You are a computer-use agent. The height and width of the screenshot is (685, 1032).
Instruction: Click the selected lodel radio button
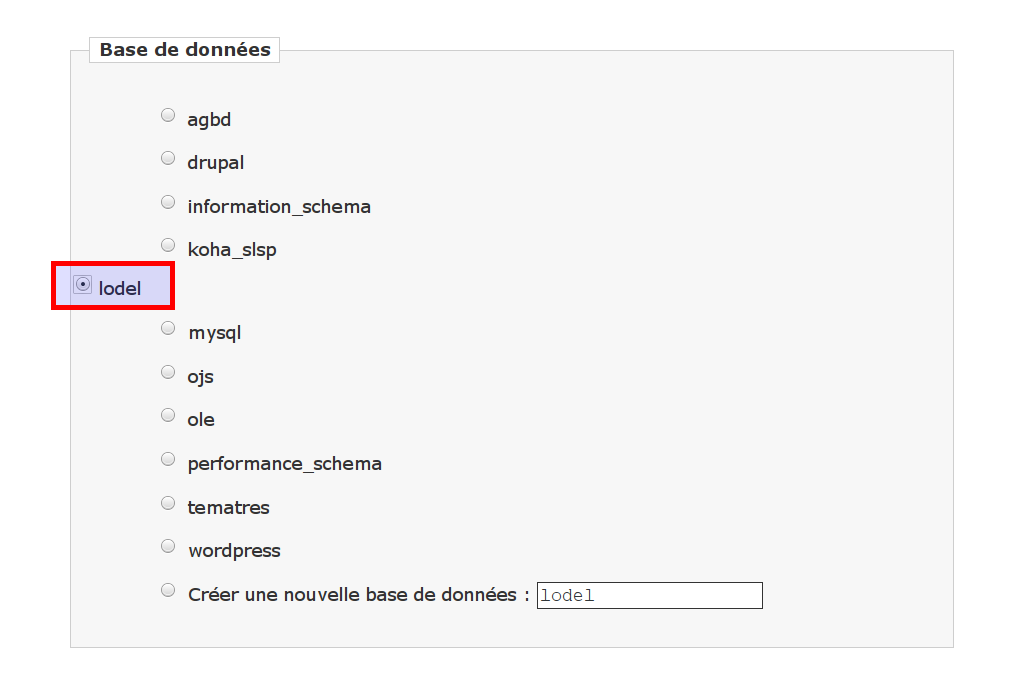[x=83, y=284]
